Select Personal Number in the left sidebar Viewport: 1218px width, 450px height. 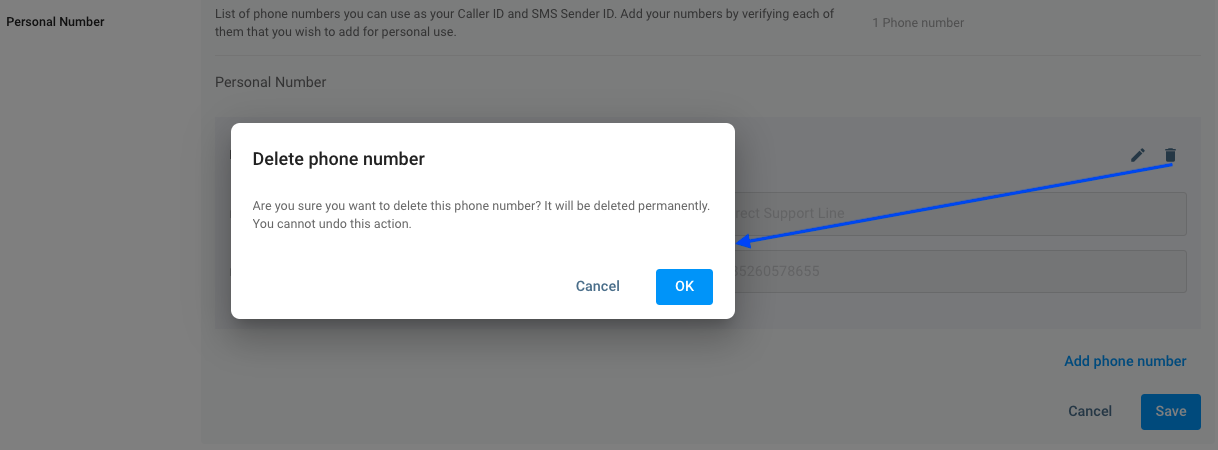[x=55, y=22]
